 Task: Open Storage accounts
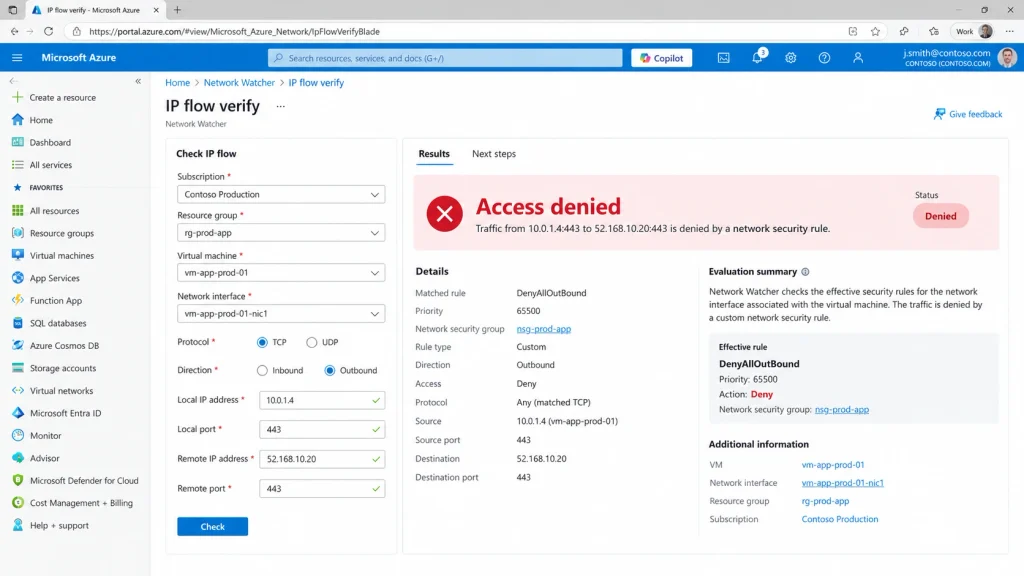(63, 368)
